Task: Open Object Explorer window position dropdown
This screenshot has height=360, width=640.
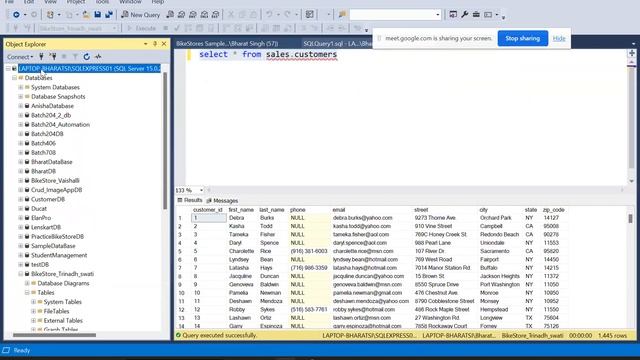Action: (146, 44)
